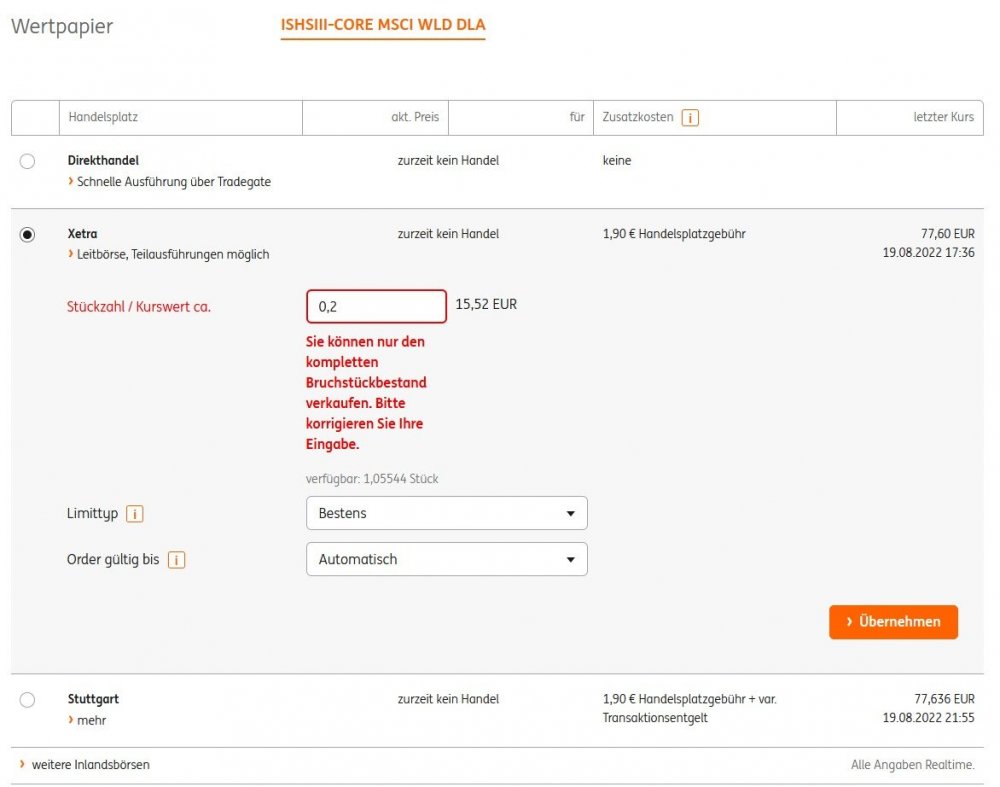
Task: Click the Zusatzkosten info icon
Action: [x=690, y=118]
